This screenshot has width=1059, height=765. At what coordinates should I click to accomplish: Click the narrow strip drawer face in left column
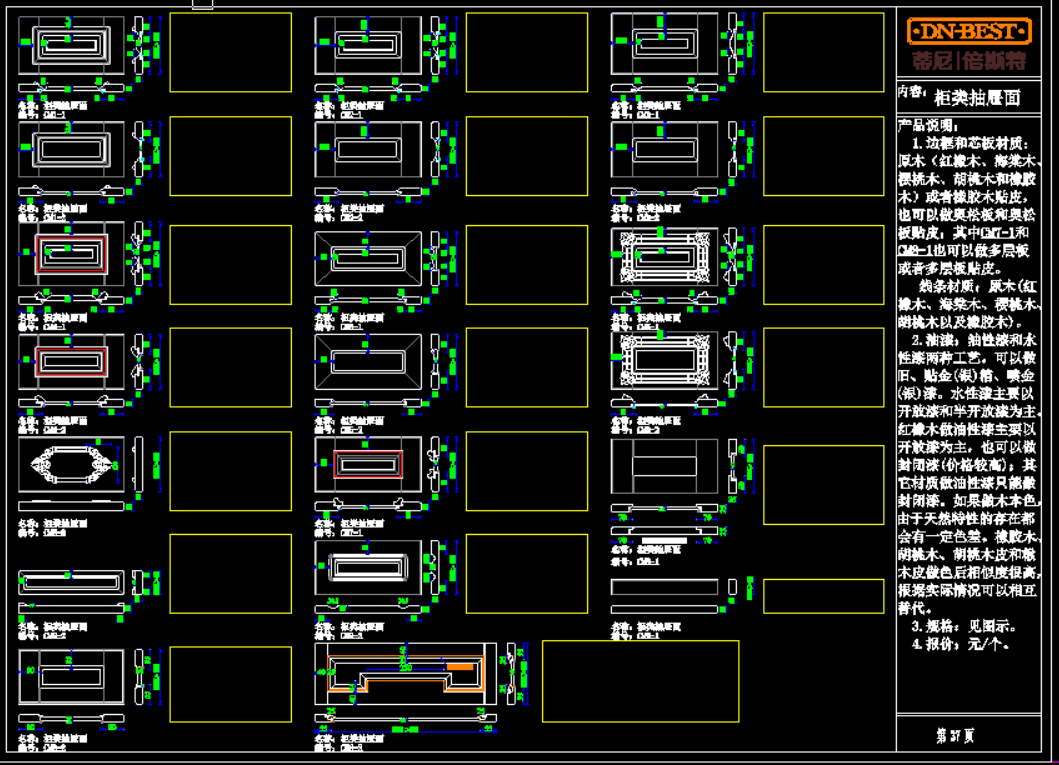71,582
